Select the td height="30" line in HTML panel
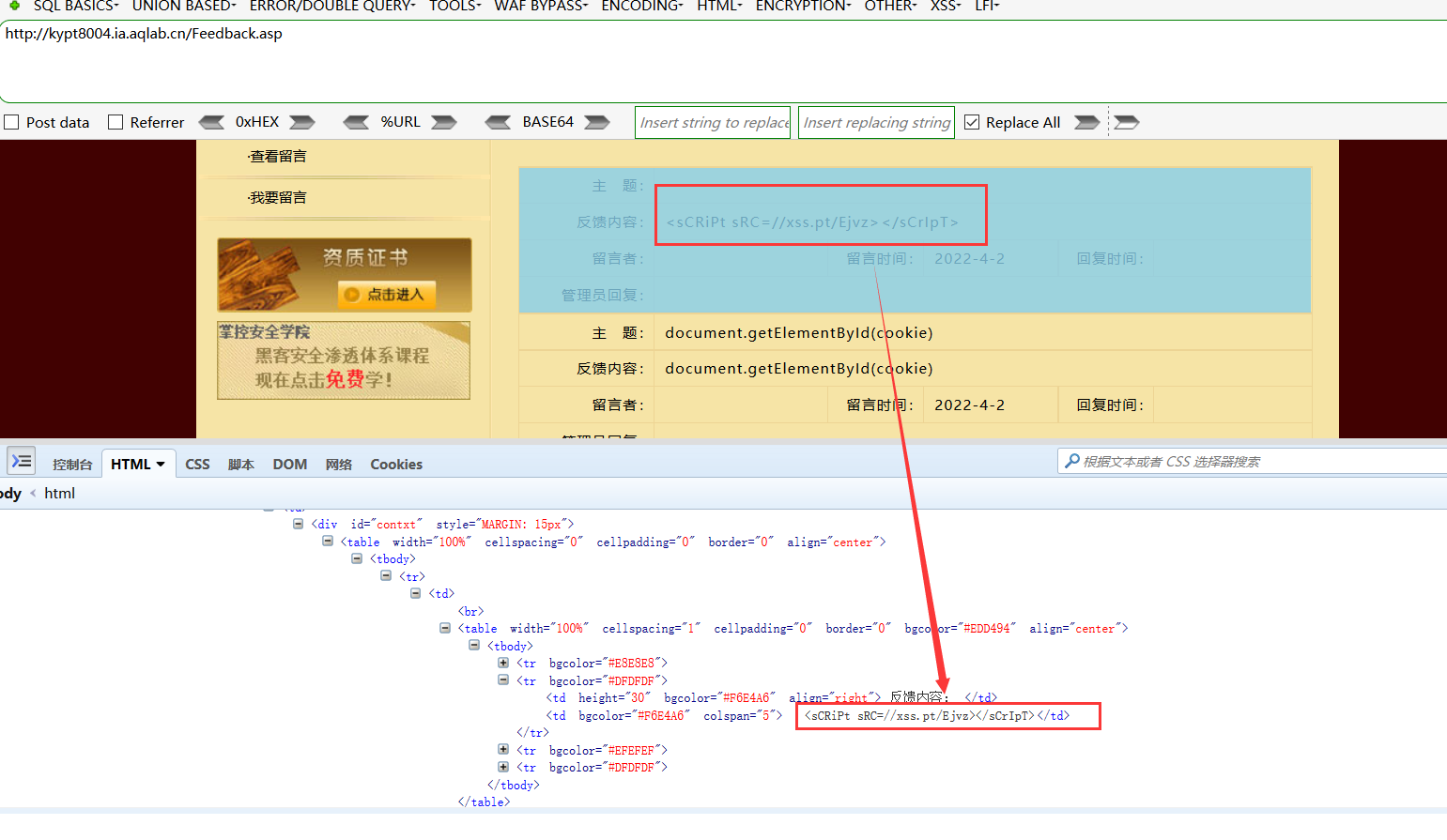The width and height of the screenshot is (1447, 840). click(x=771, y=697)
